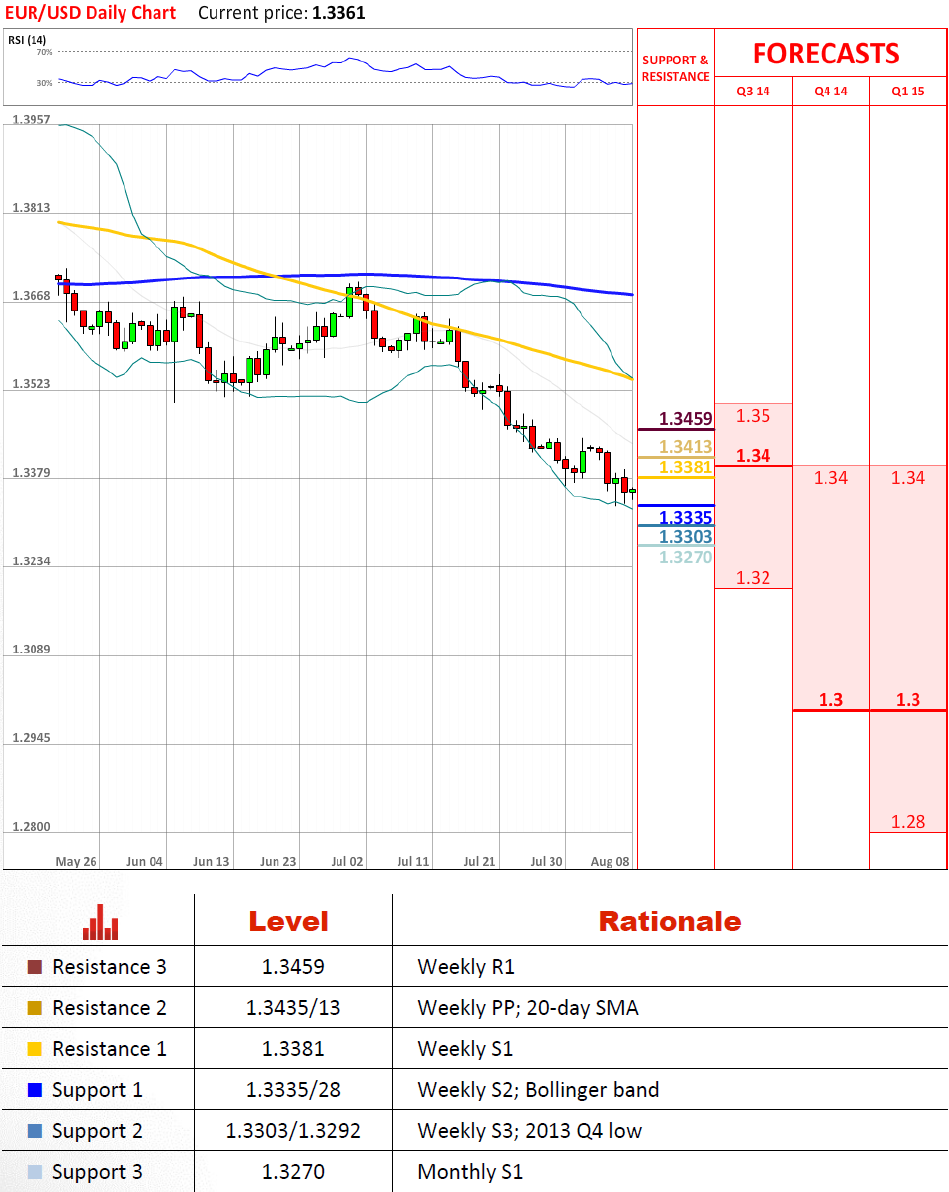Viewport: 949px width, 1192px height.
Task: Click the red bar chart icon
Action: [x=100, y=922]
